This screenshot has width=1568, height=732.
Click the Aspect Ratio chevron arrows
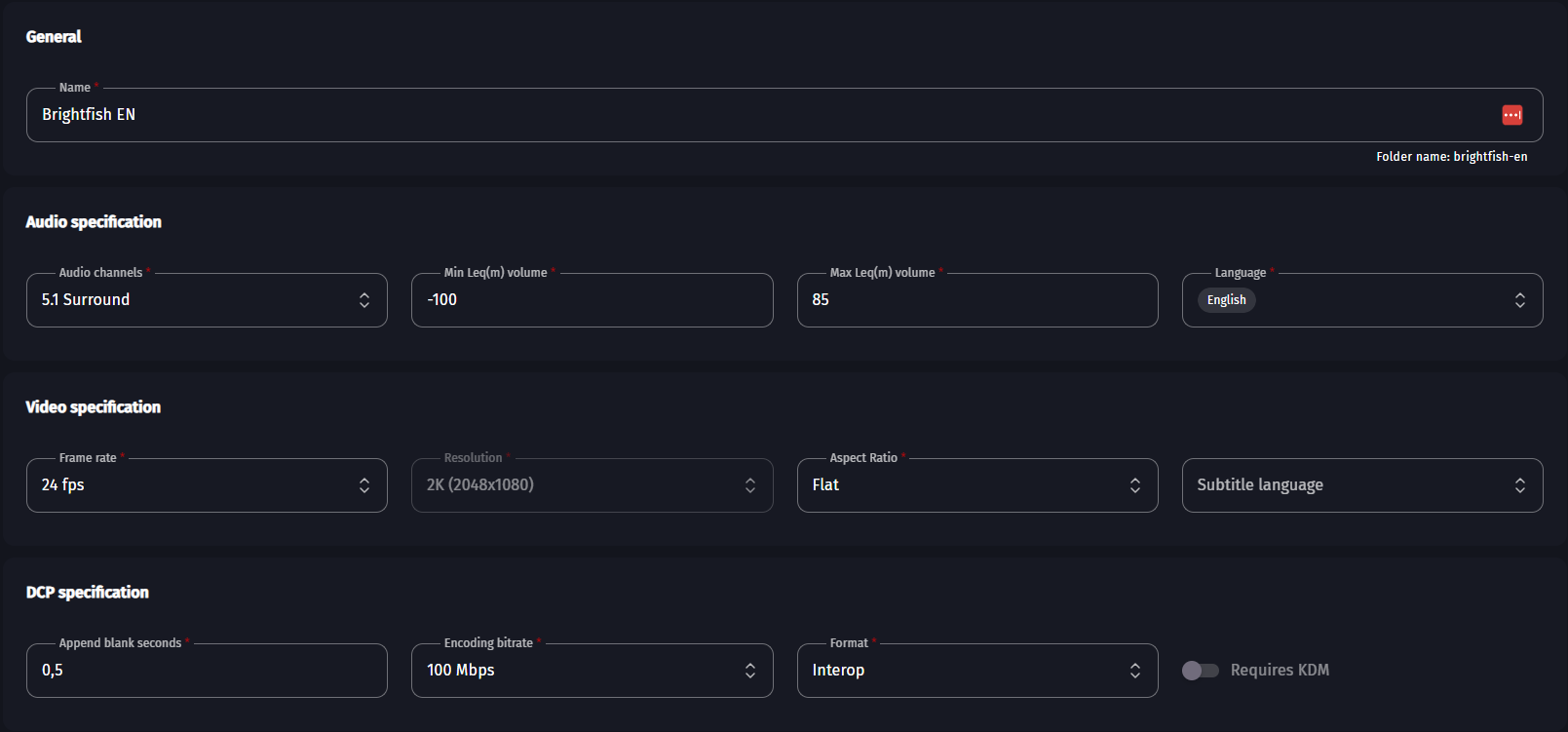coord(1134,485)
